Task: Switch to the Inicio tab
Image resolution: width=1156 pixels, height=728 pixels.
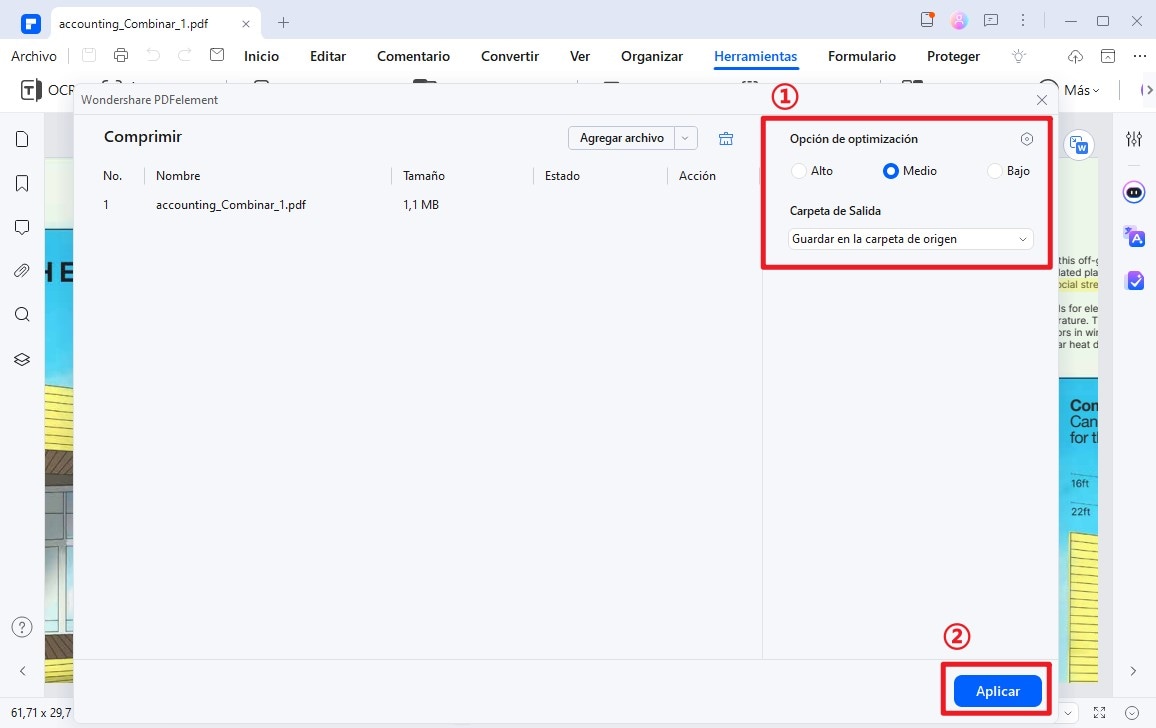Action: [262, 56]
